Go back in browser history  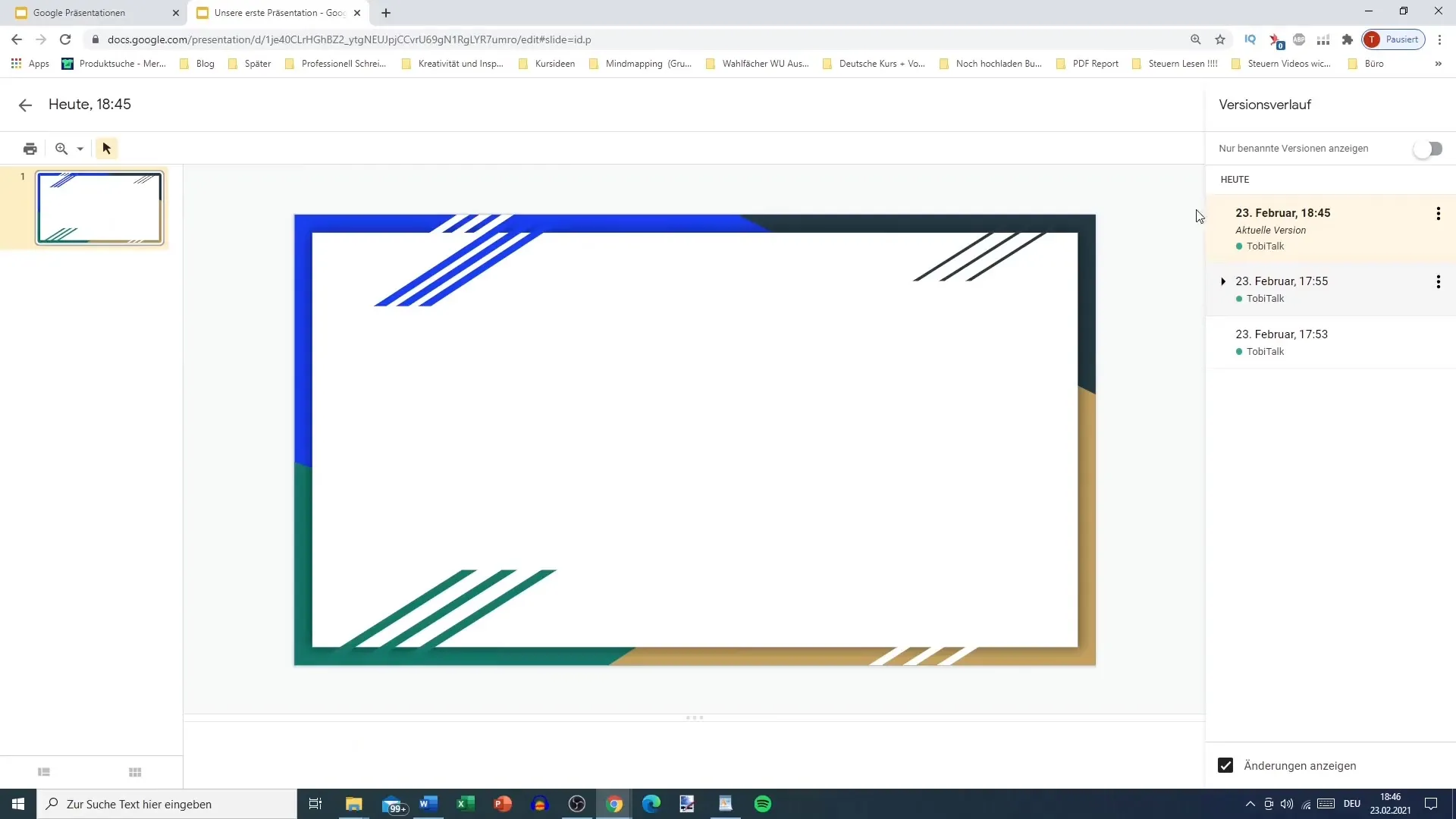pyautogui.click(x=17, y=39)
